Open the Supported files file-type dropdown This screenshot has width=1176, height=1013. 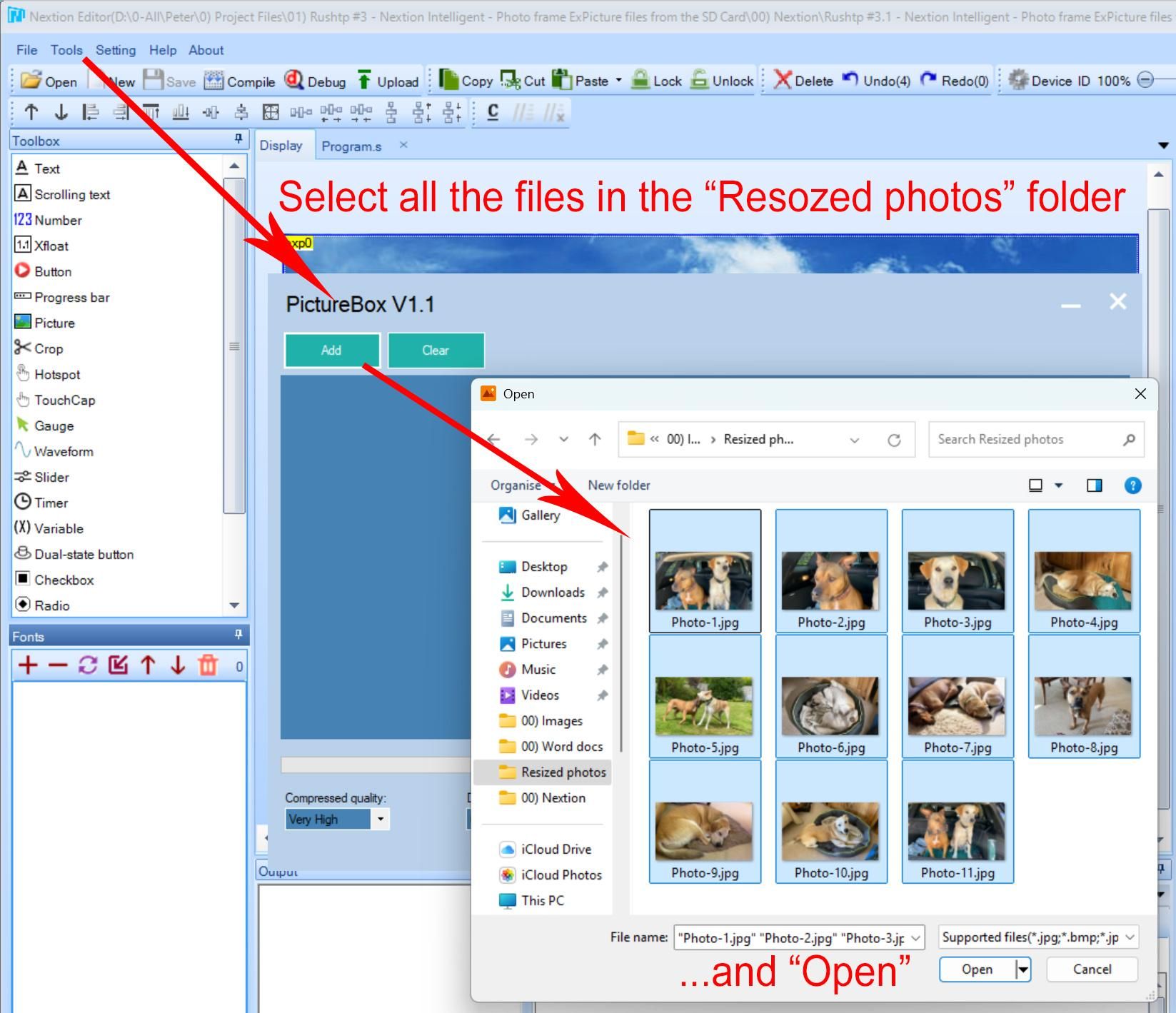(x=1130, y=937)
